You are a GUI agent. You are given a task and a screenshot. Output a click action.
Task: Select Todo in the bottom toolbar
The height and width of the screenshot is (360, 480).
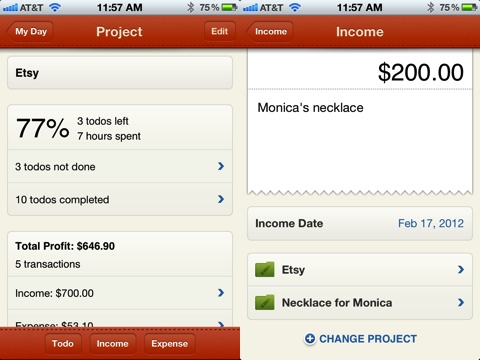pyautogui.click(x=63, y=343)
